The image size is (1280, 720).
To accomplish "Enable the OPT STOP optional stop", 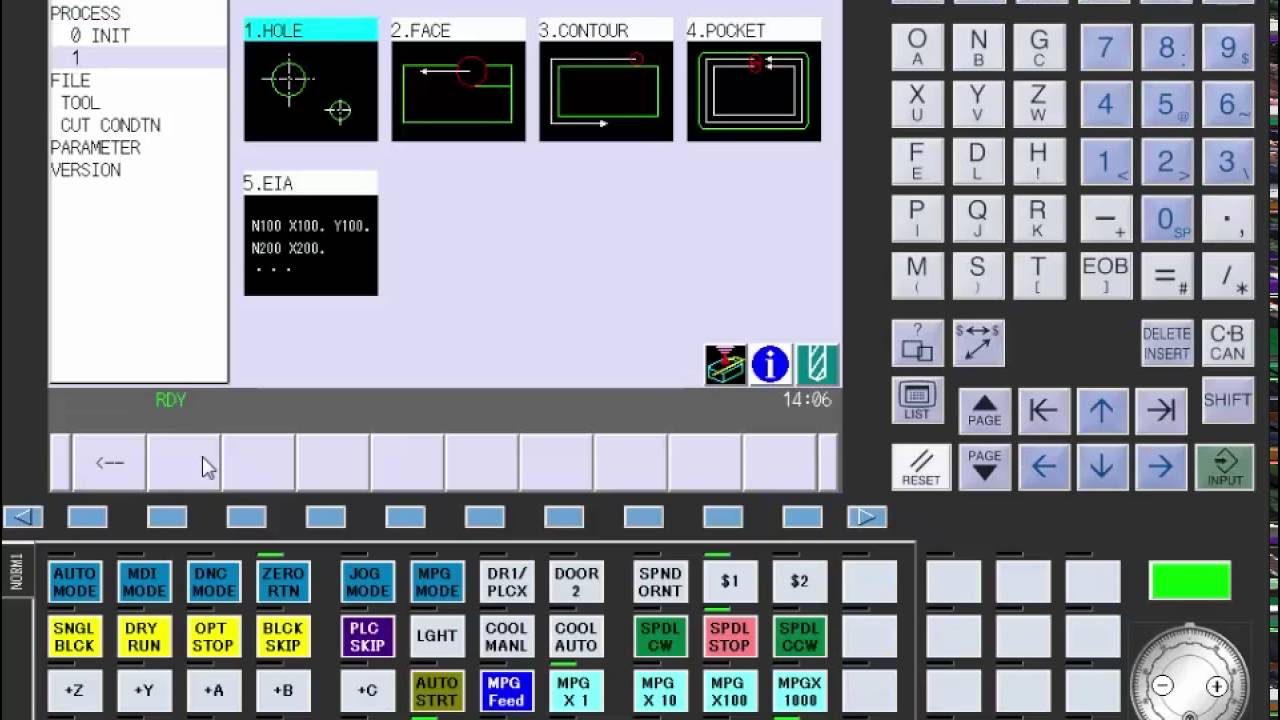I will 212,637.
